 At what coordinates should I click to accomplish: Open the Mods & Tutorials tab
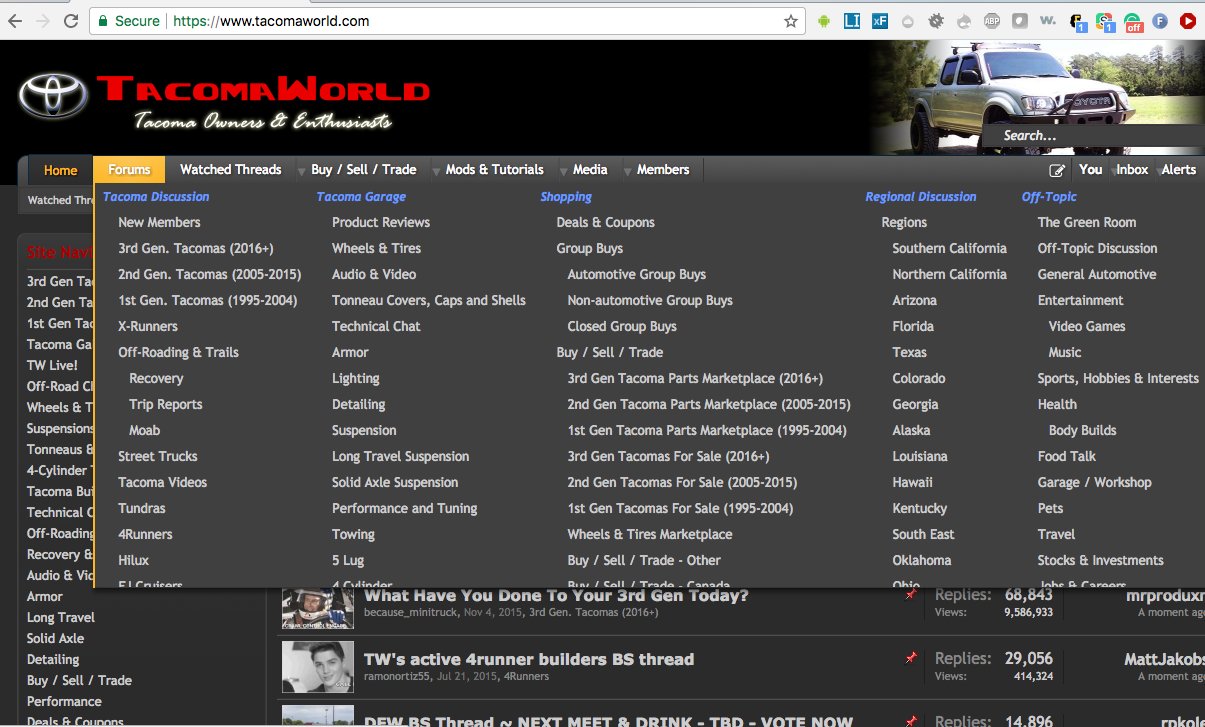494,170
